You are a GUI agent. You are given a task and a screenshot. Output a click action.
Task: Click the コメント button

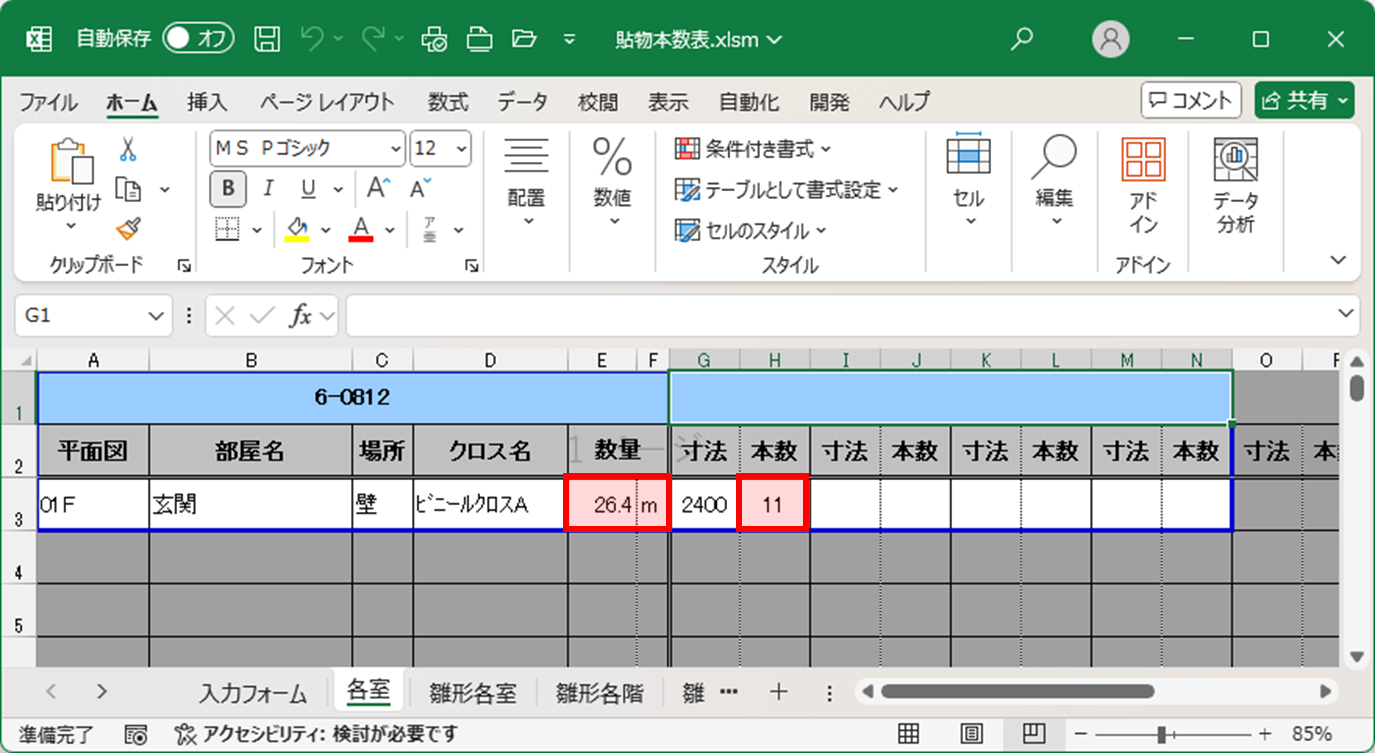point(1191,100)
